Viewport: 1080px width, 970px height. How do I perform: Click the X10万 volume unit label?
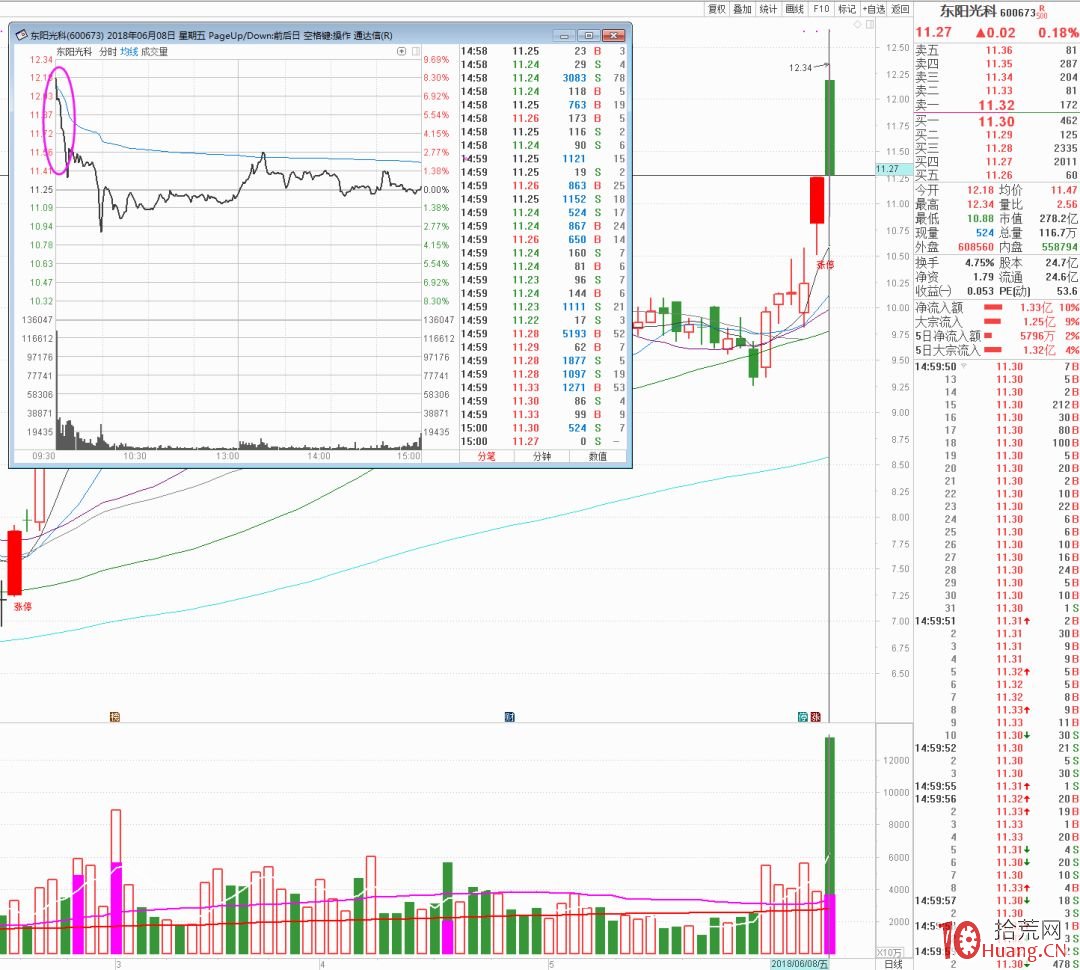coord(889,952)
